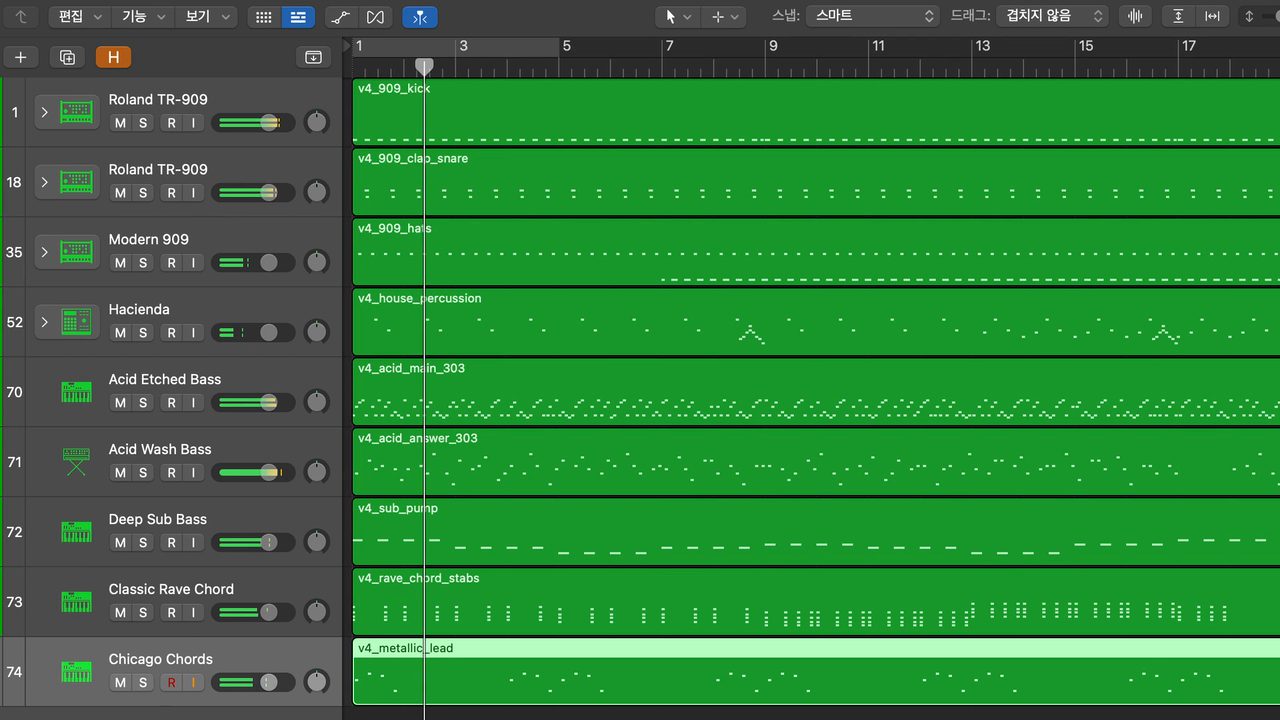
Task: Duplicate track using duplicate icon
Action: click(x=67, y=57)
